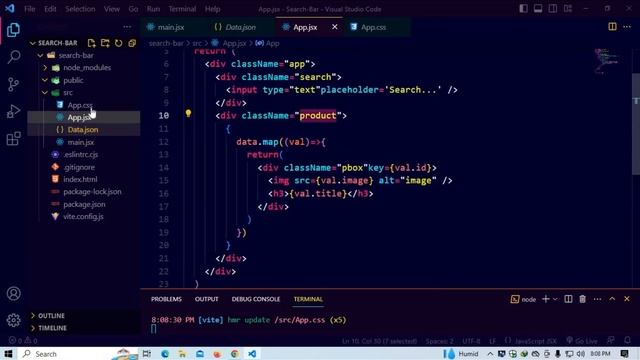Click the minimap code overview
The height and width of the screenshot is (360, 640).
pyautogui.click(x=607, y=61)
